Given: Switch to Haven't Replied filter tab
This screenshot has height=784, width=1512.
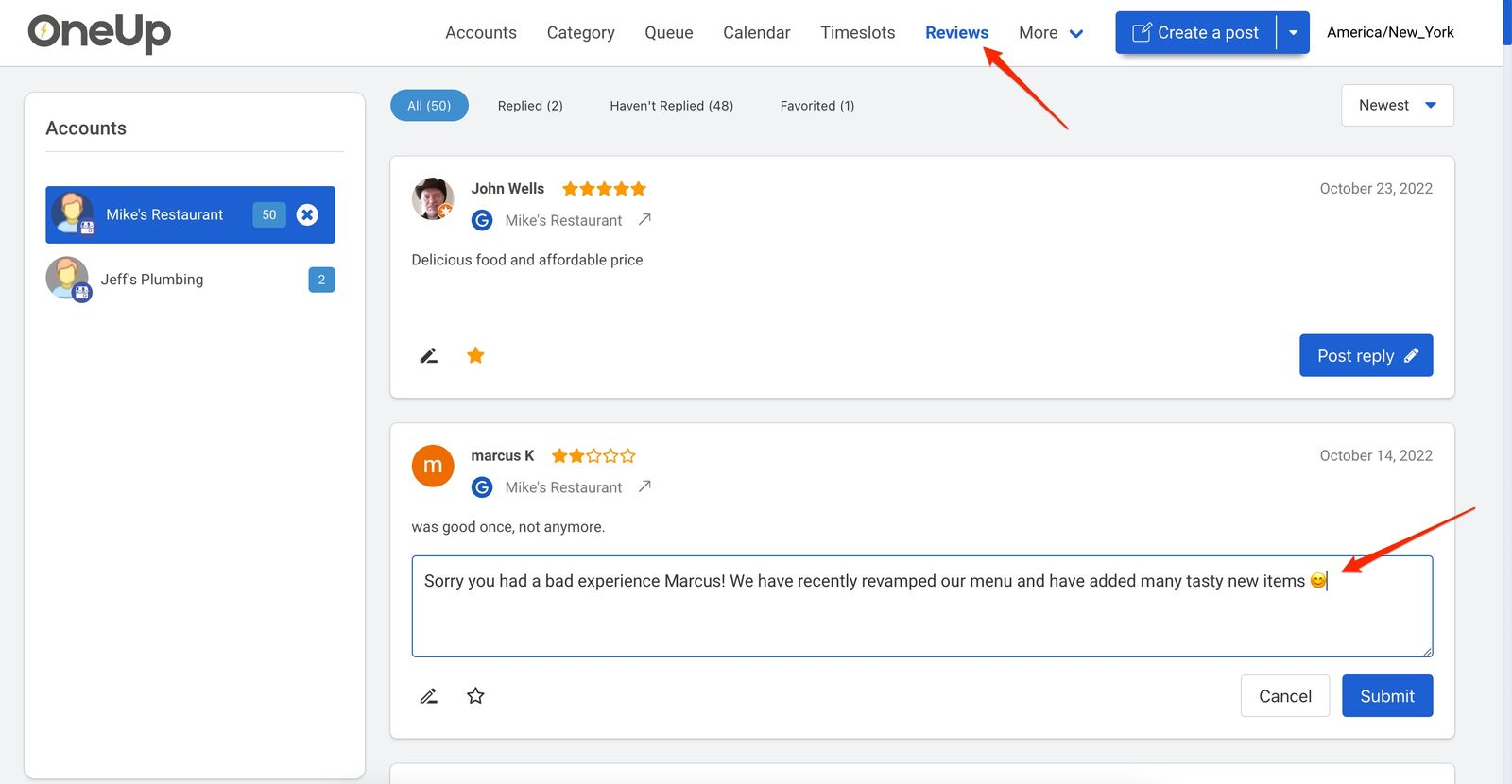Looking at the screenshot, I should tap(671, 106).
